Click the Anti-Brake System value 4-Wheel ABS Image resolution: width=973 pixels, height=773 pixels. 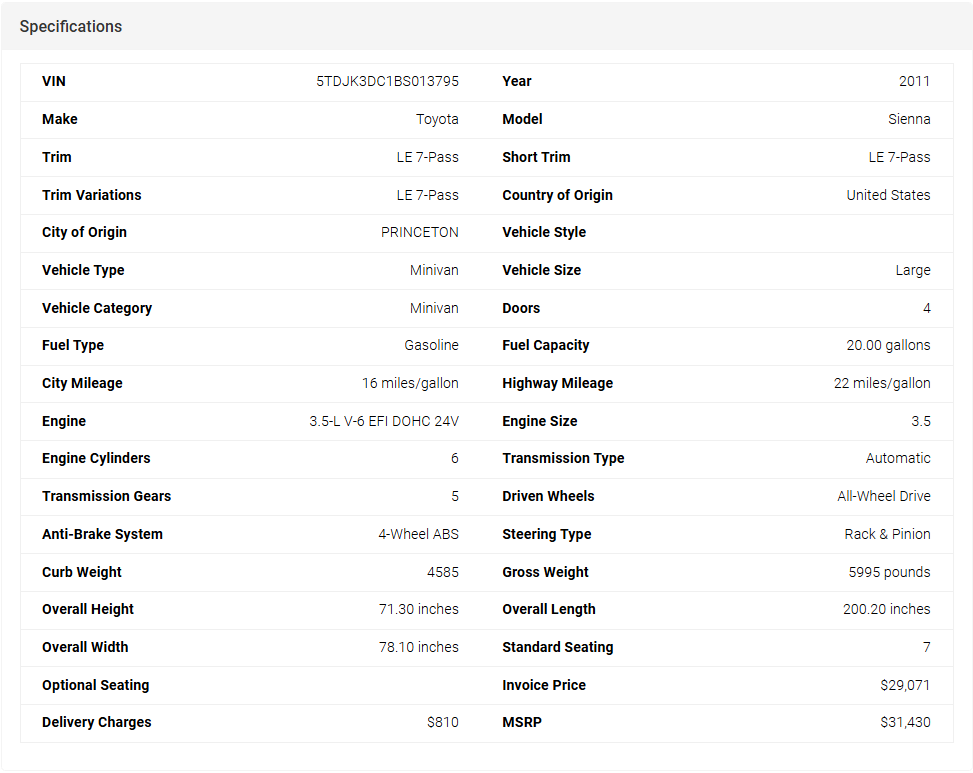[x=418, y=535]
